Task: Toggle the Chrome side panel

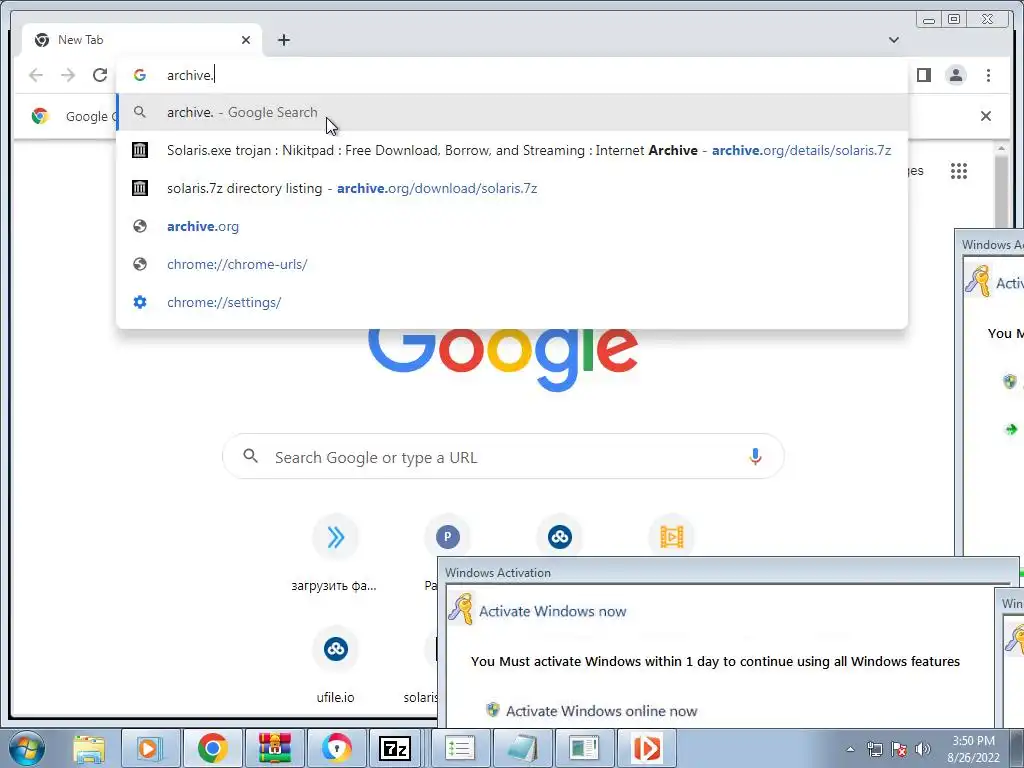Action: coord(923,75)
